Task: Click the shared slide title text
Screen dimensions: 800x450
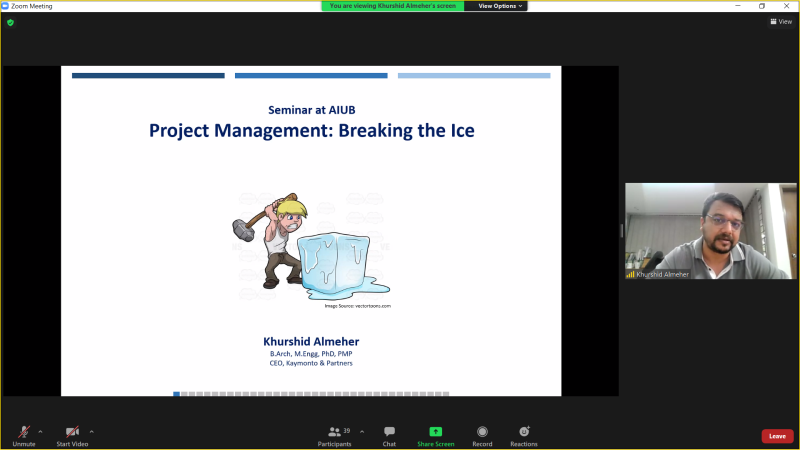Action: click(x=312, y=131)
